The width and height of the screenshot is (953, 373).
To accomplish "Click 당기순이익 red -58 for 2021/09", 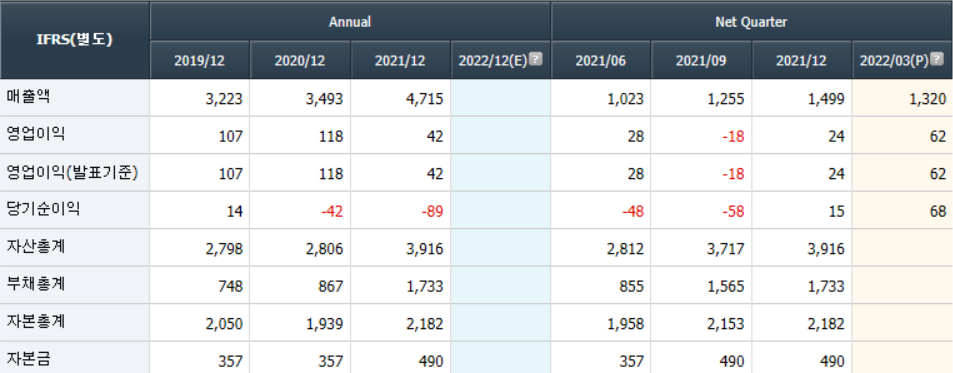I will coord(734,212).
